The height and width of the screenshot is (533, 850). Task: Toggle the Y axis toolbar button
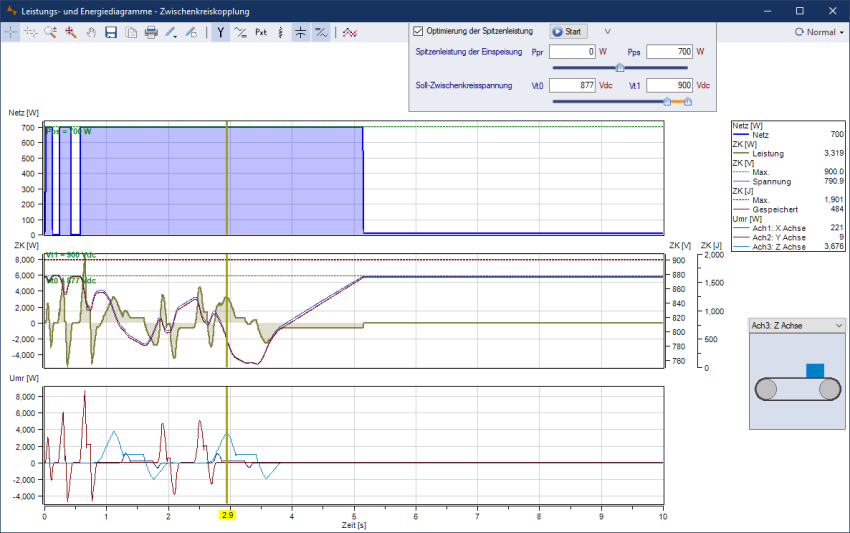coord(220,32)
